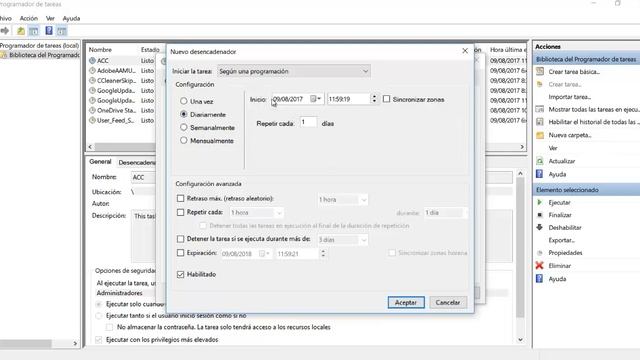
Task: Enable Retraso máx. (retraso aleatorio) checkbox
Action: 180,198
